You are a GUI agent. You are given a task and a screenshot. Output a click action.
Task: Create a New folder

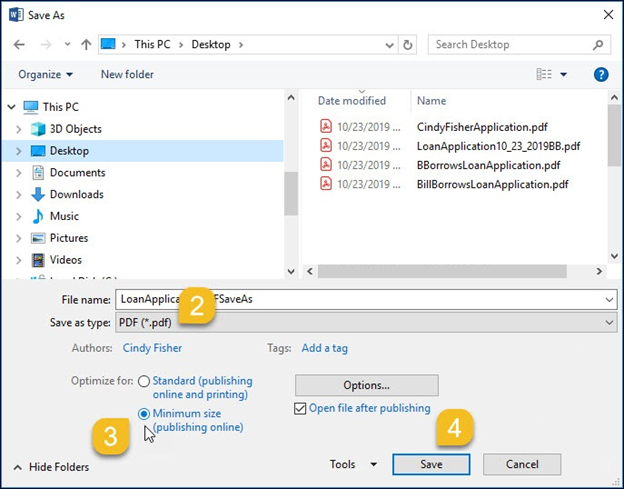[127, 74]
